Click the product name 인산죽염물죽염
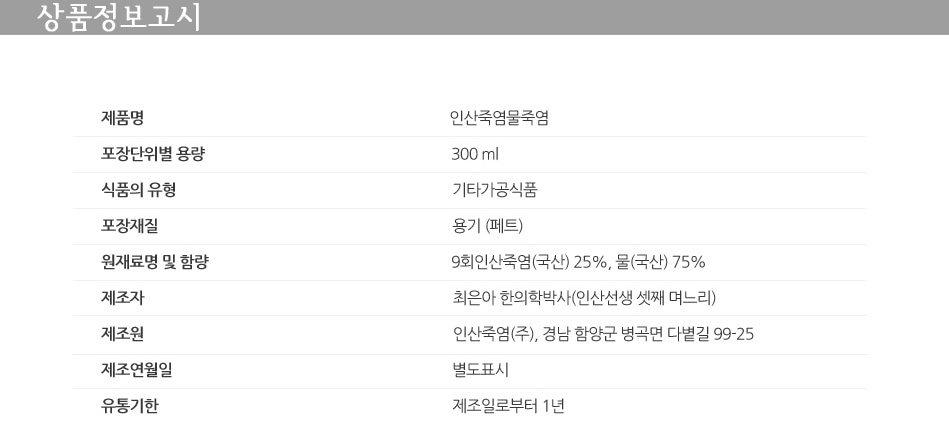 (x=499, y=118)
